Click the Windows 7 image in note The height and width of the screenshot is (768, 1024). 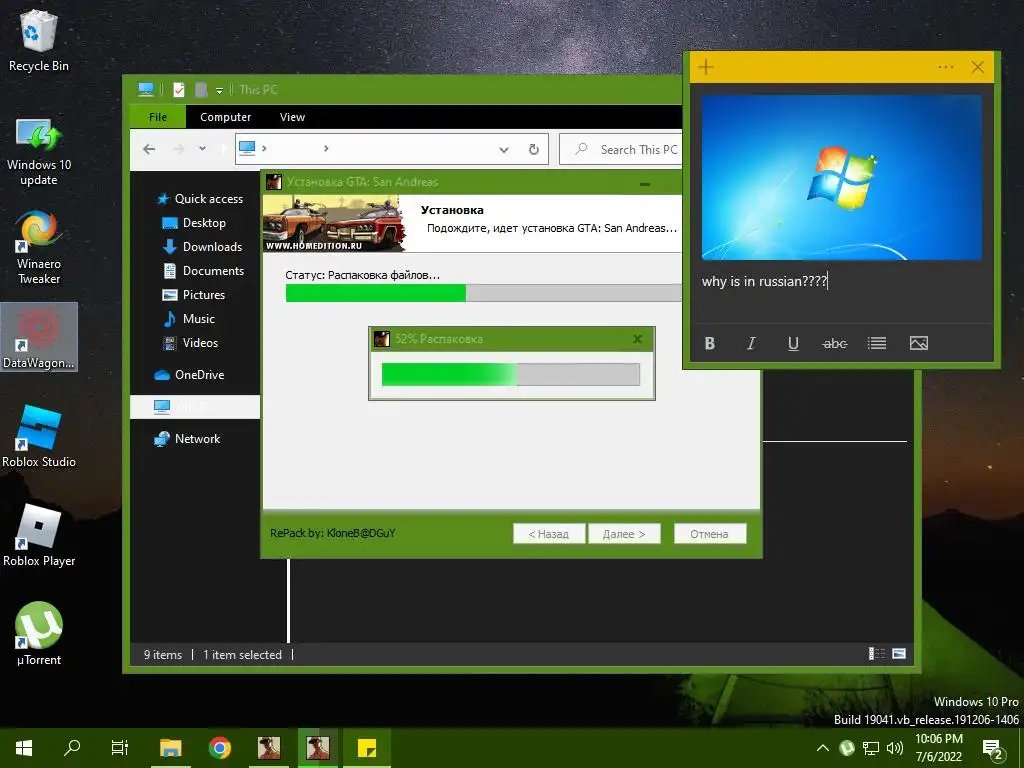point(842,178)
